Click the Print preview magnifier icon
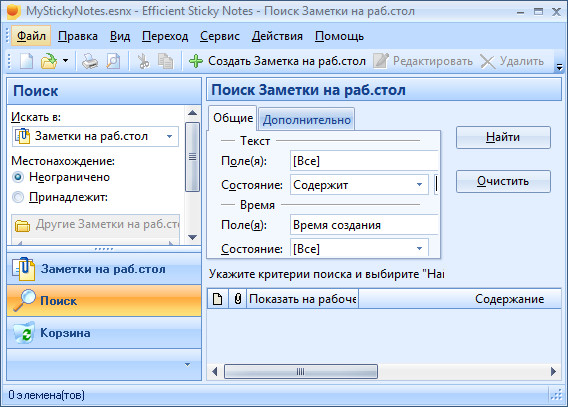568x407 pixels. [113, 61]
